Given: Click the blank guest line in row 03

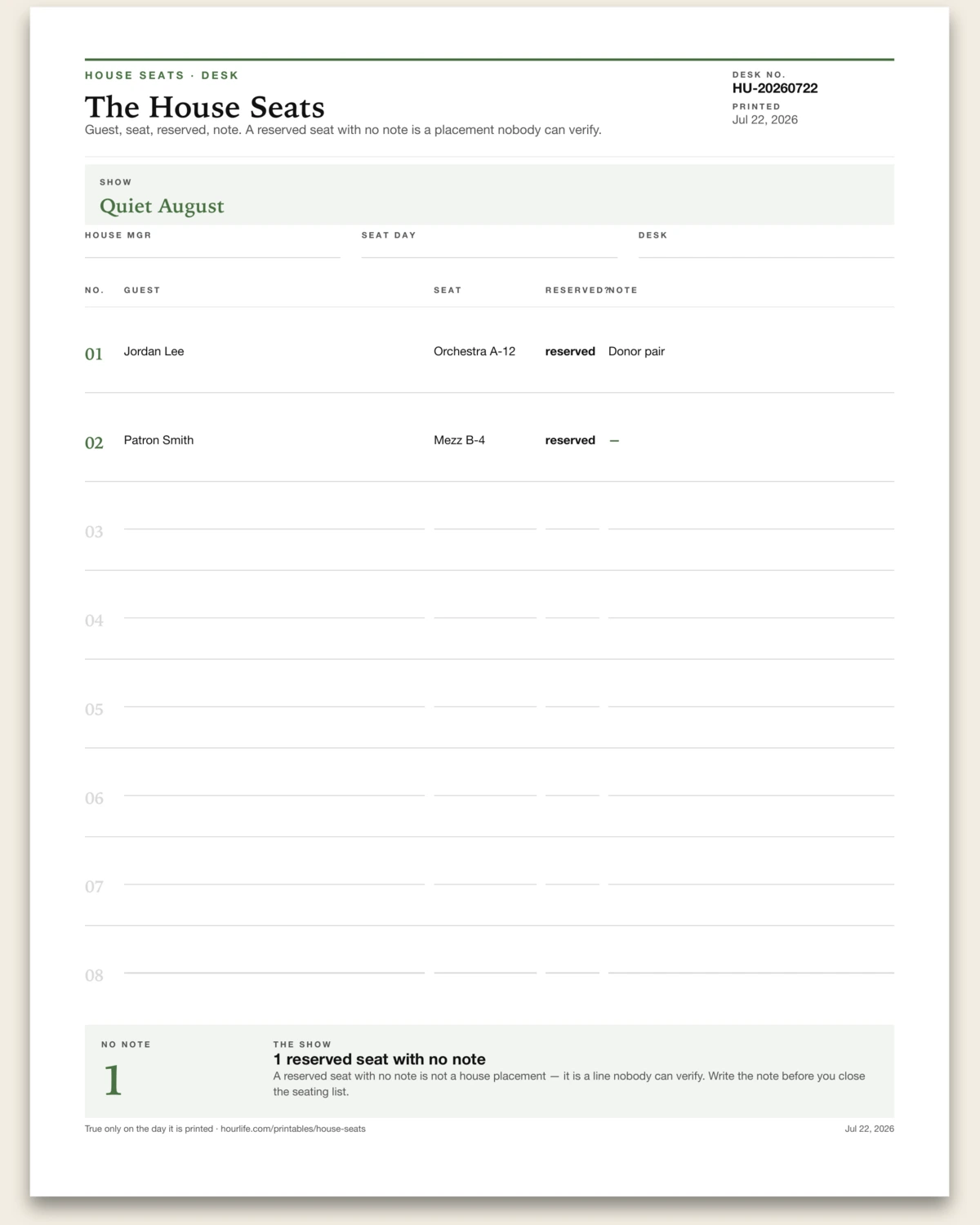Looking at the screenshot, I should coord(274,528).
